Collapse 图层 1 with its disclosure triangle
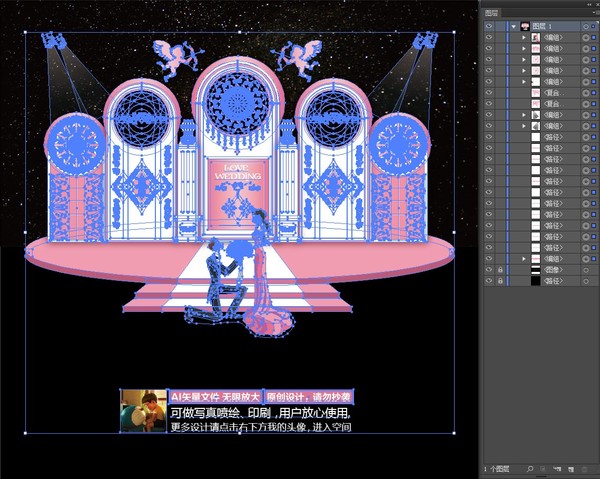This screenshot has height=479, width=600. click(x=514, y=26)
